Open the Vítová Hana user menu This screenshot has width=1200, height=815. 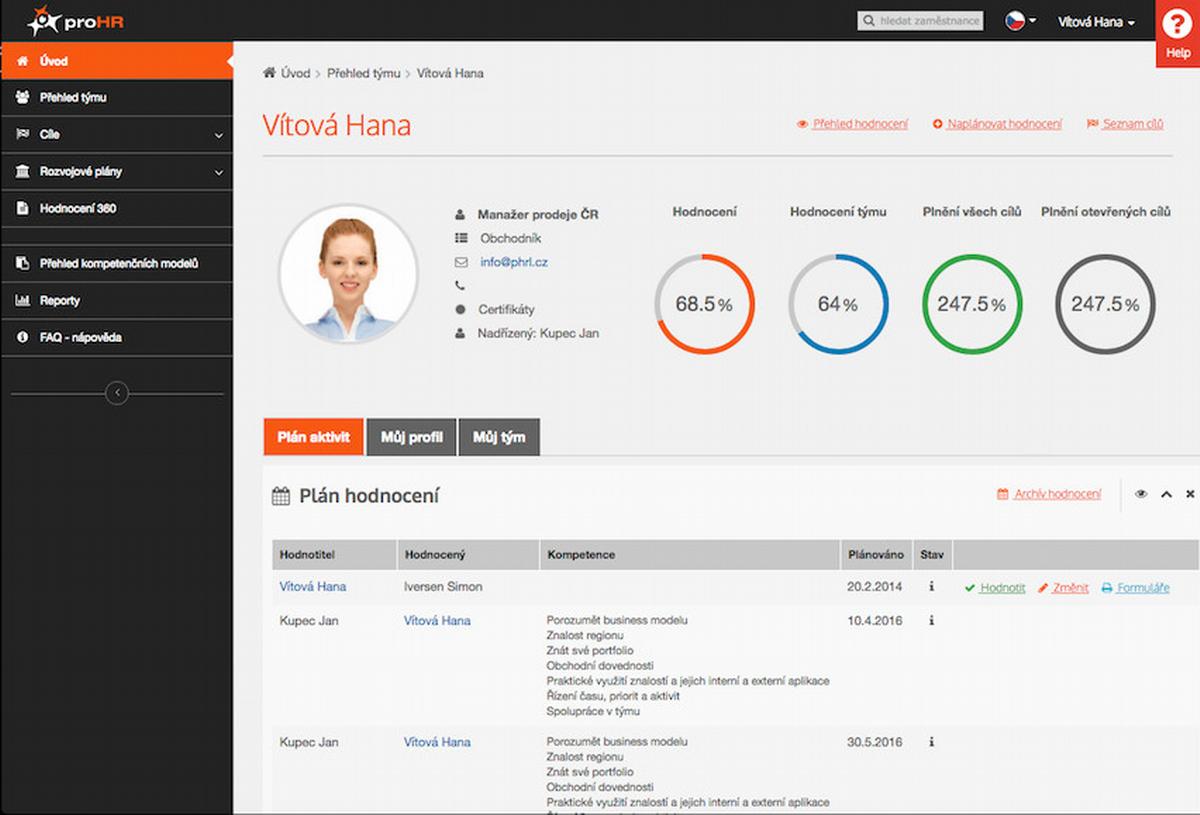(x=1096, y=21)
